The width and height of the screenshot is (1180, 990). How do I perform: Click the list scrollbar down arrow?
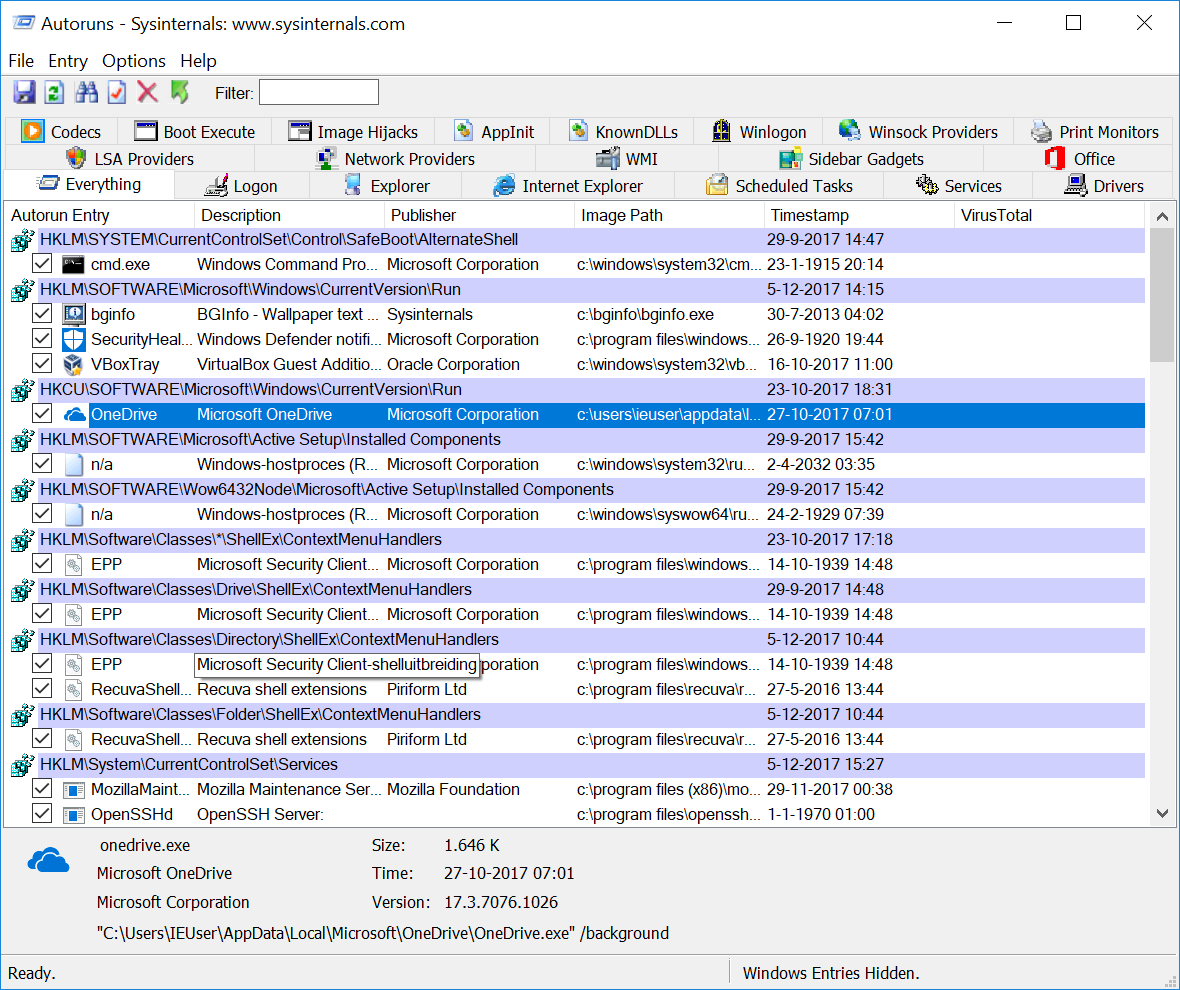[1162, 813]
